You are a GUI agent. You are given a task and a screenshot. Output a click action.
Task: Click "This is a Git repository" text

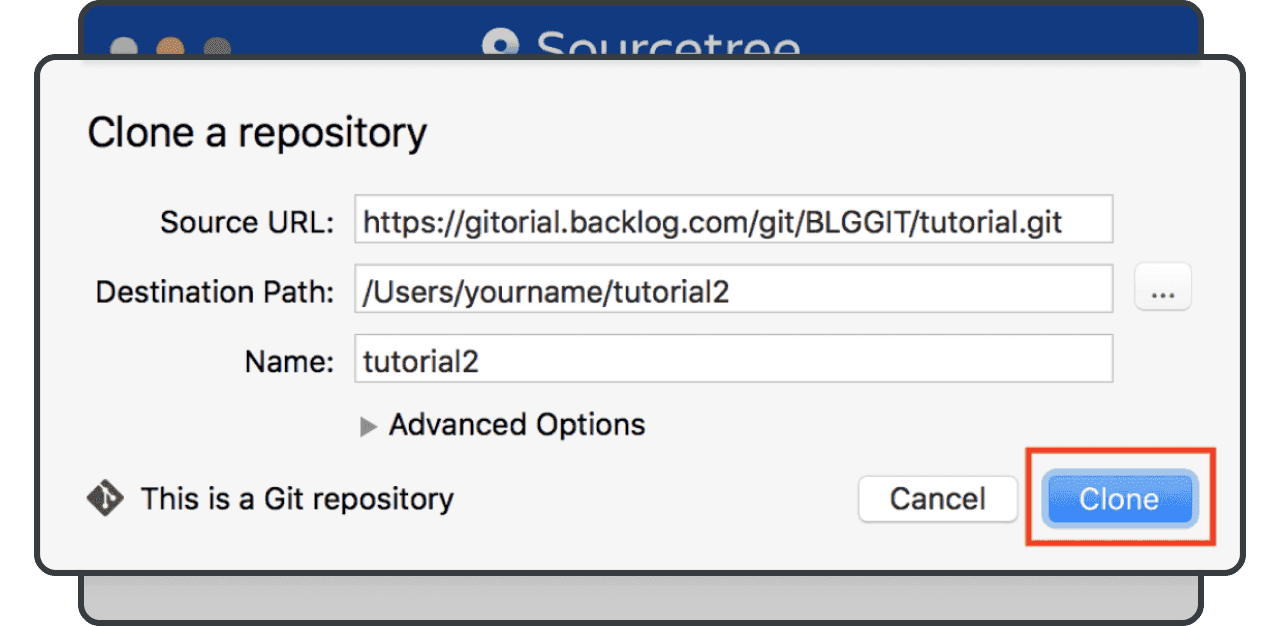click(x=297, y=498)
